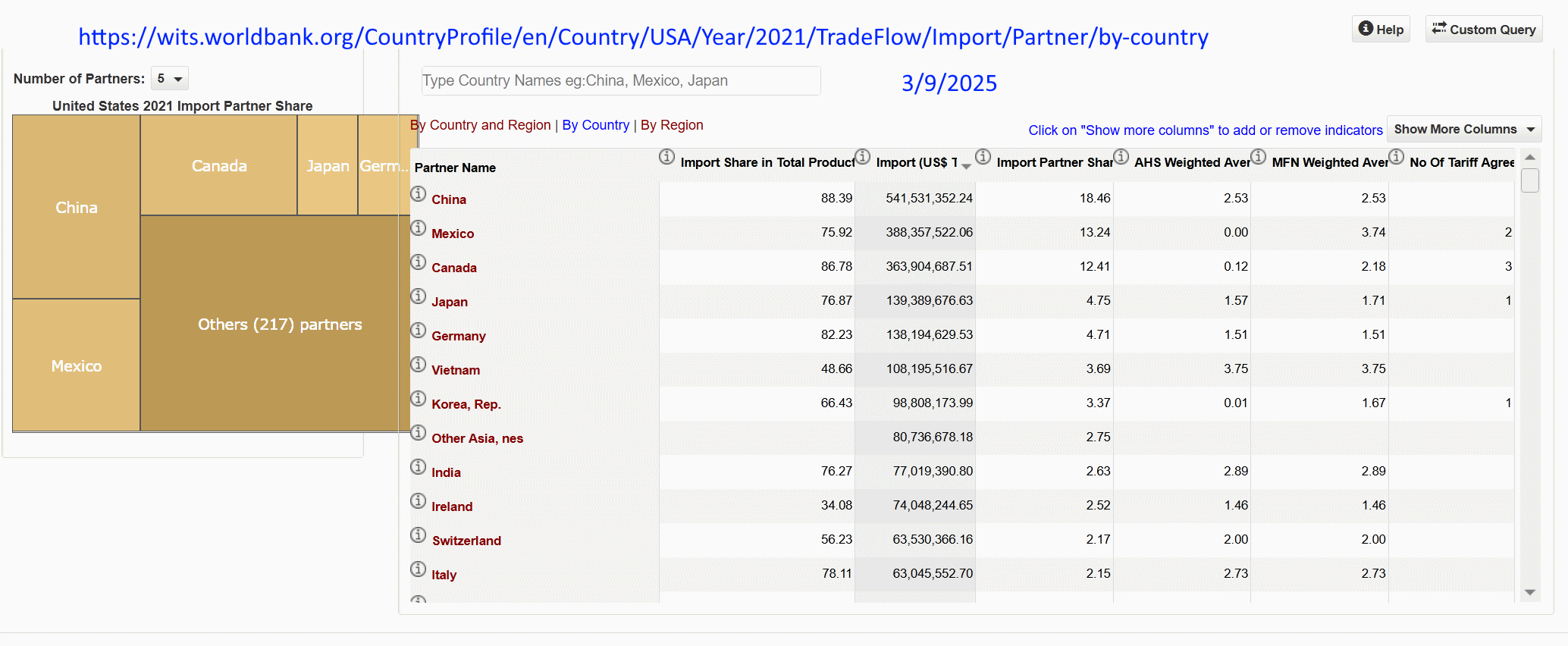Select the Others (217) partners treemap block
Viewport: 1568px width, 646px height.
[280, 324]
